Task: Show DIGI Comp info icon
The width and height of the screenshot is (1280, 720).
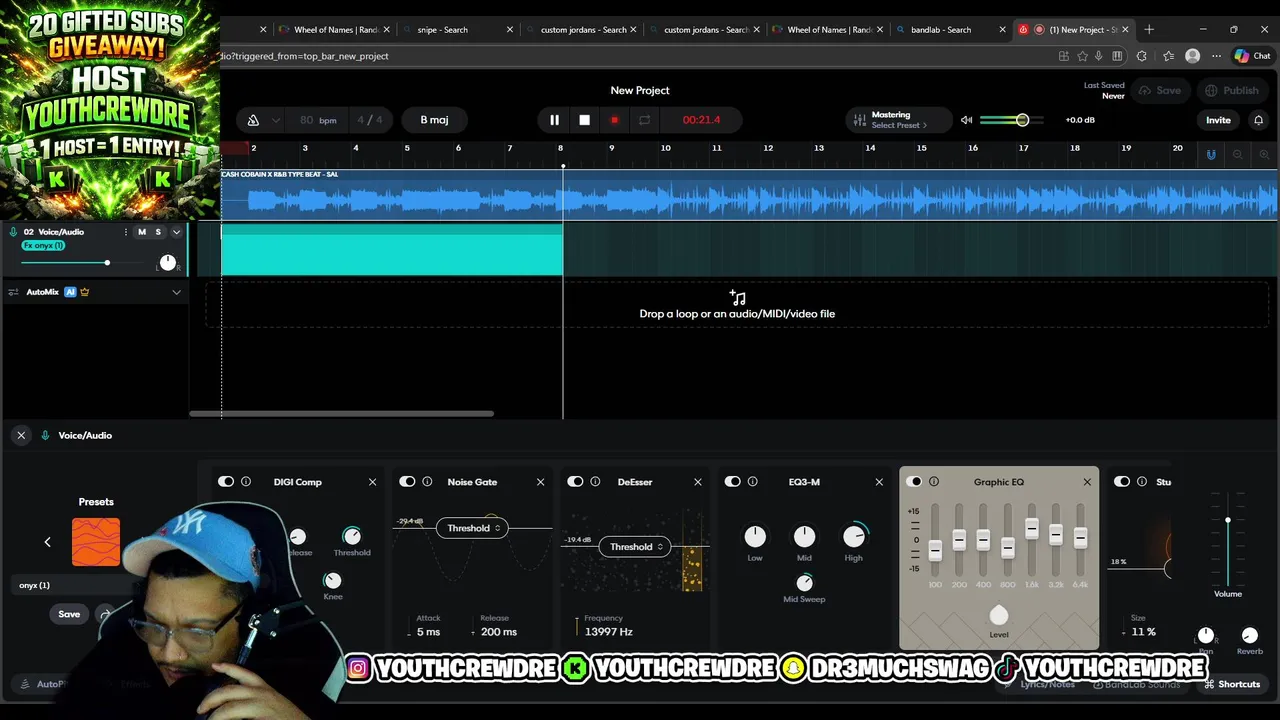Action: [x=246, y=482]
